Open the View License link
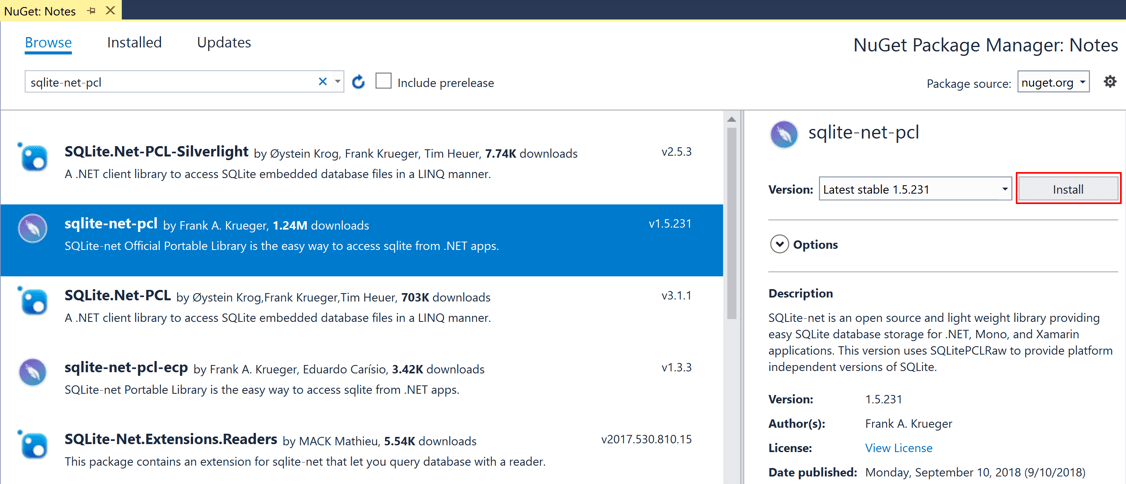The width and height of the screenshot is (1126, 484). tap(899, 448)
